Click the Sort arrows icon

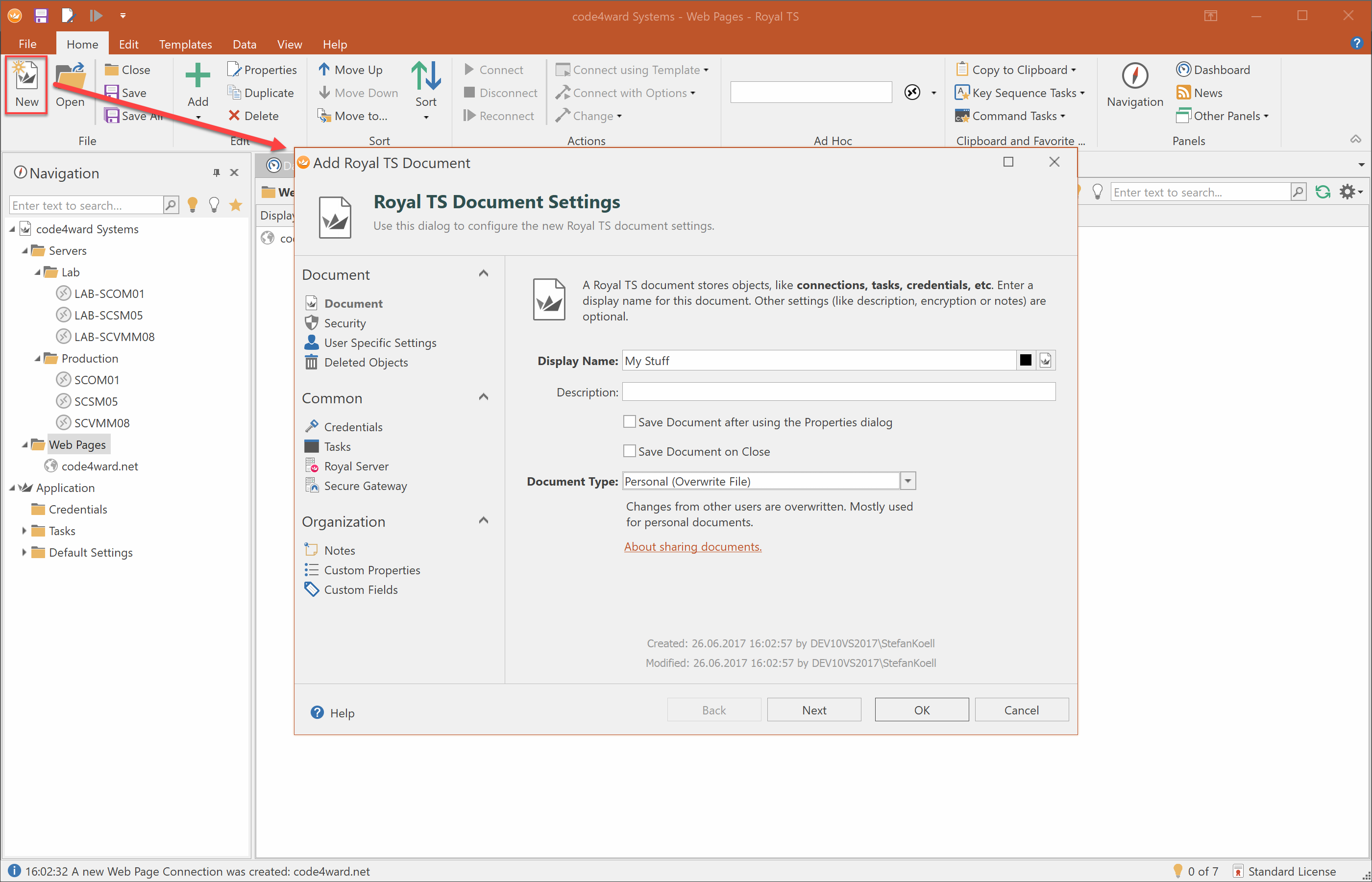pyautogui.click(x=425, y=77)
